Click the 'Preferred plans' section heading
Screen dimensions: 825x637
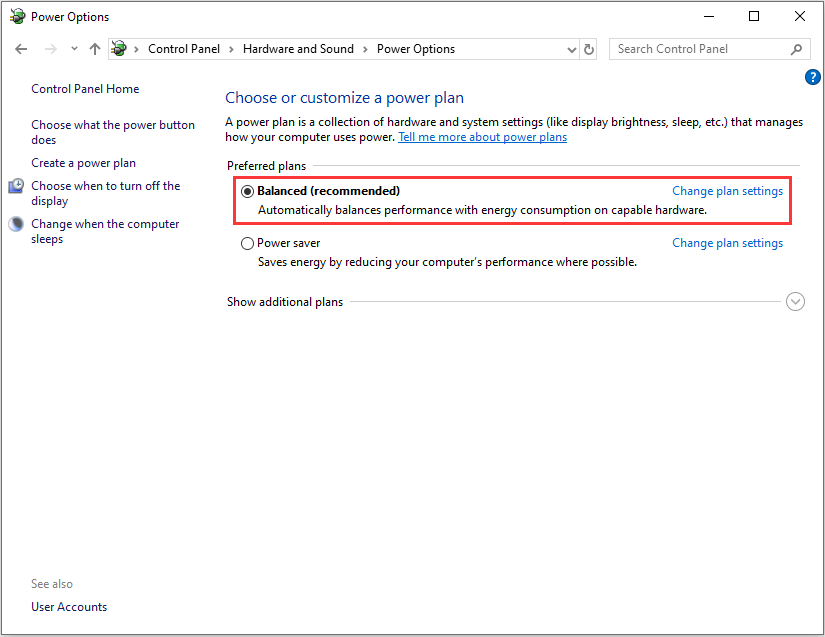(x=266, y=166)
